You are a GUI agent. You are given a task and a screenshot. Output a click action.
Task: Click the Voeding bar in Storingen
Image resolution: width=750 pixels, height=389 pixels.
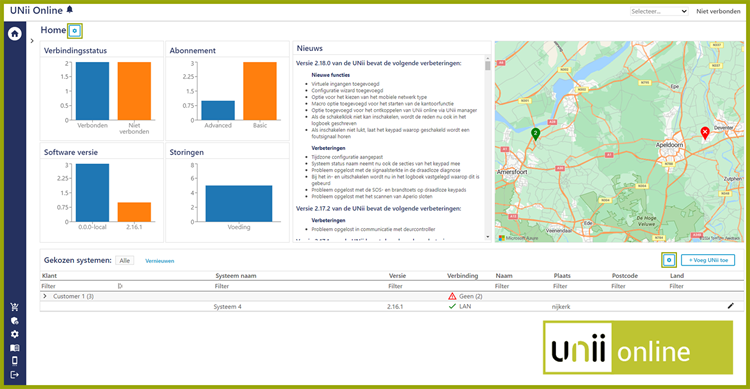239,203
